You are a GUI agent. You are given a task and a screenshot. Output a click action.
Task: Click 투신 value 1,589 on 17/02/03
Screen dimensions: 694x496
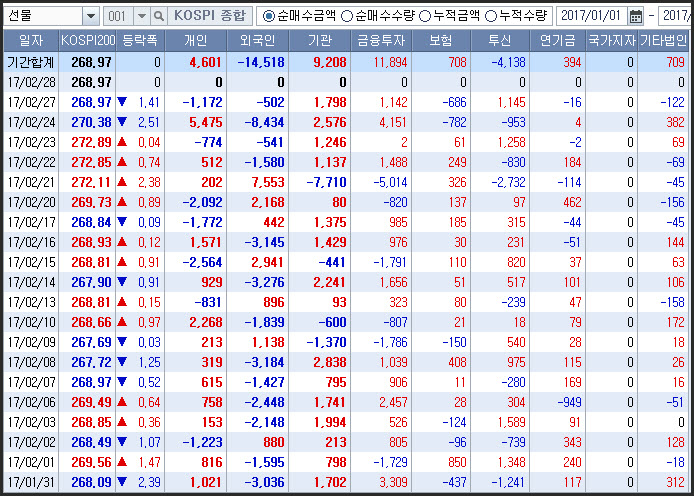tap(512, 423)
